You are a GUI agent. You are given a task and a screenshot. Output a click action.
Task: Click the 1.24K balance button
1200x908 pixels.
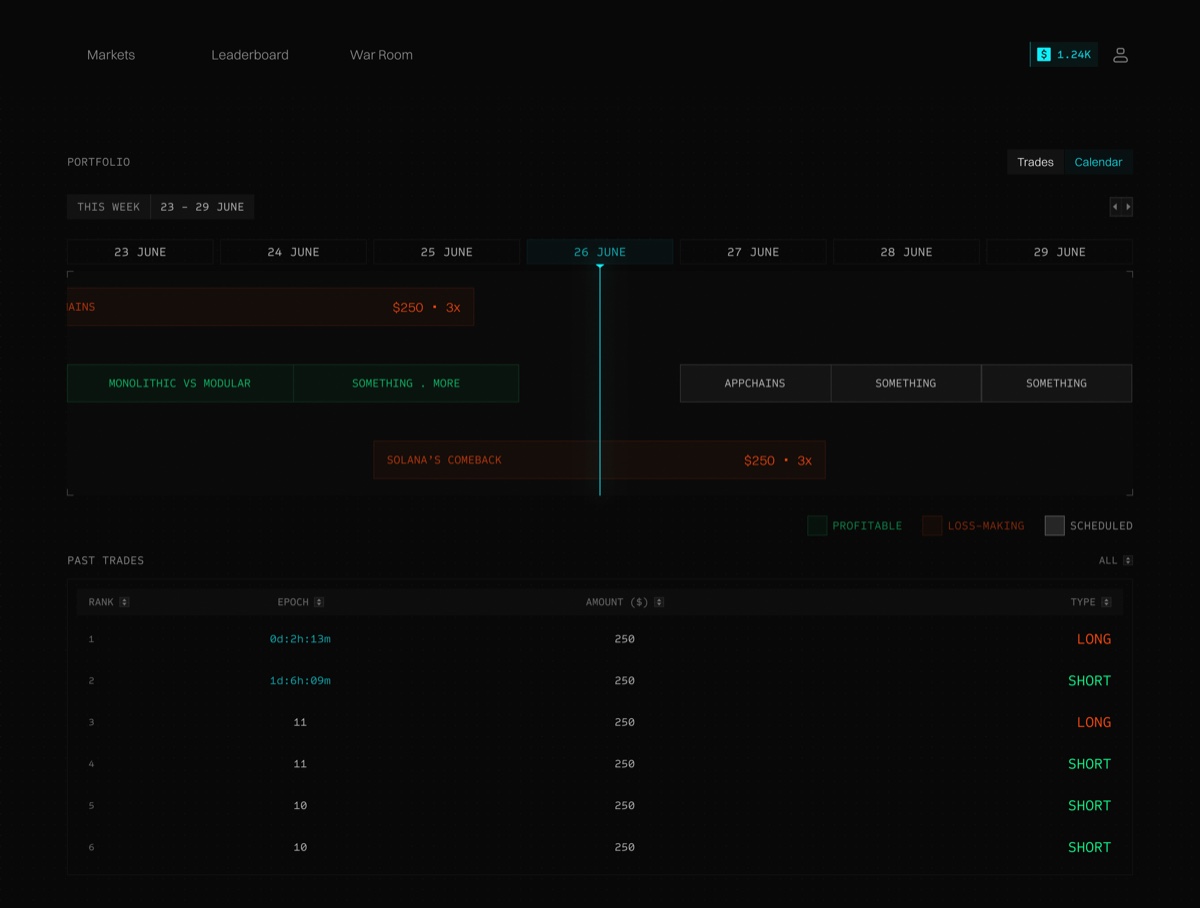[x=1064, y=55]
